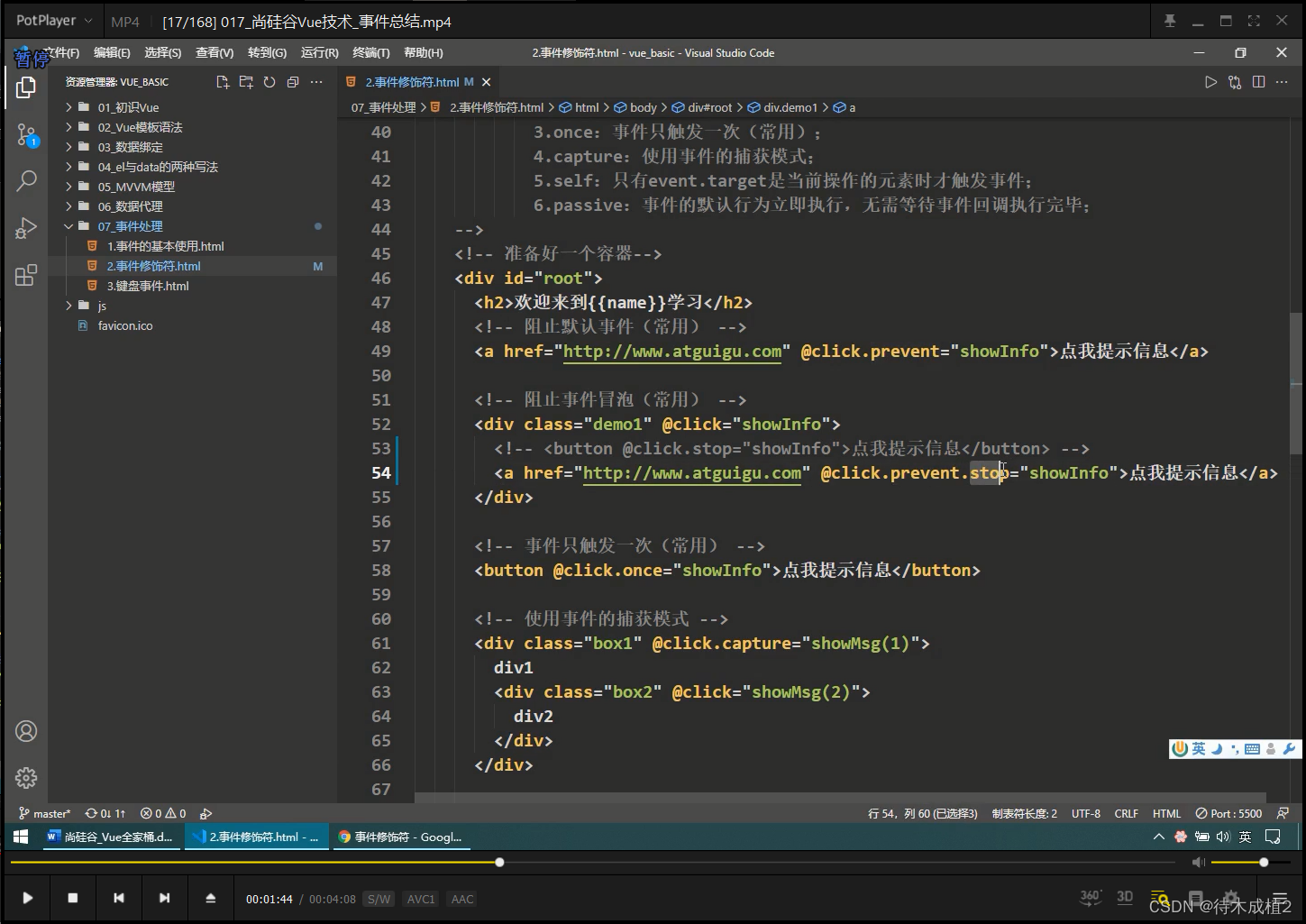Play the video in PotPlayer
Viewport: 1306px width, 924px height.
[27, 898]
